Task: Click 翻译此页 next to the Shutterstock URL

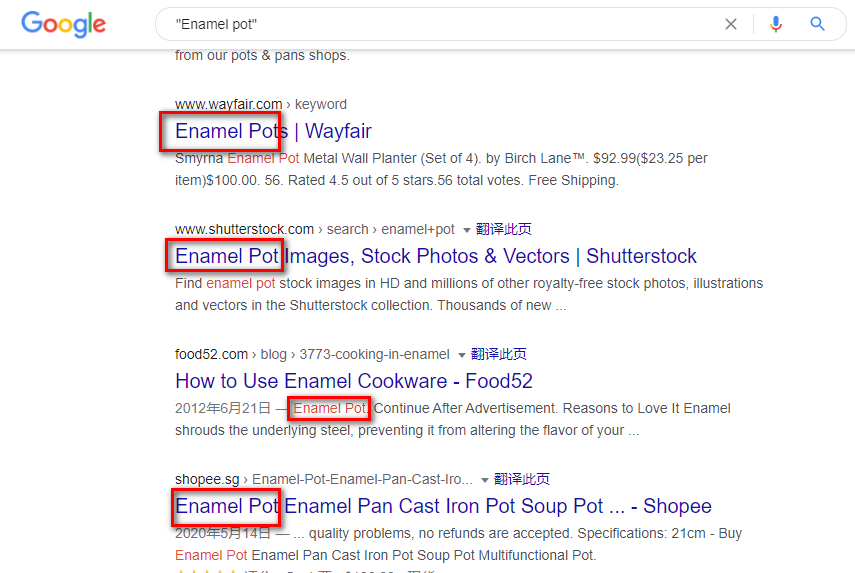Action: pos(503,229)
